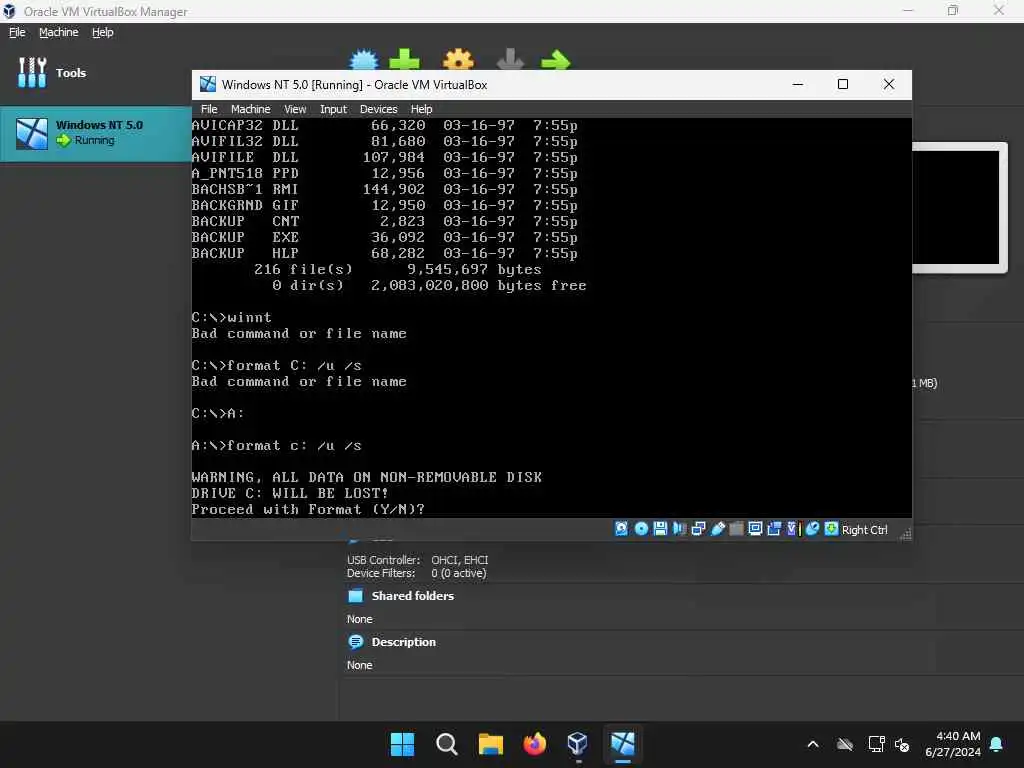Image resolution: width=1024 pixels, height=768 pixels.
Task: Open Machine menu in VirtualBox Manager
Action: [58, 32]
